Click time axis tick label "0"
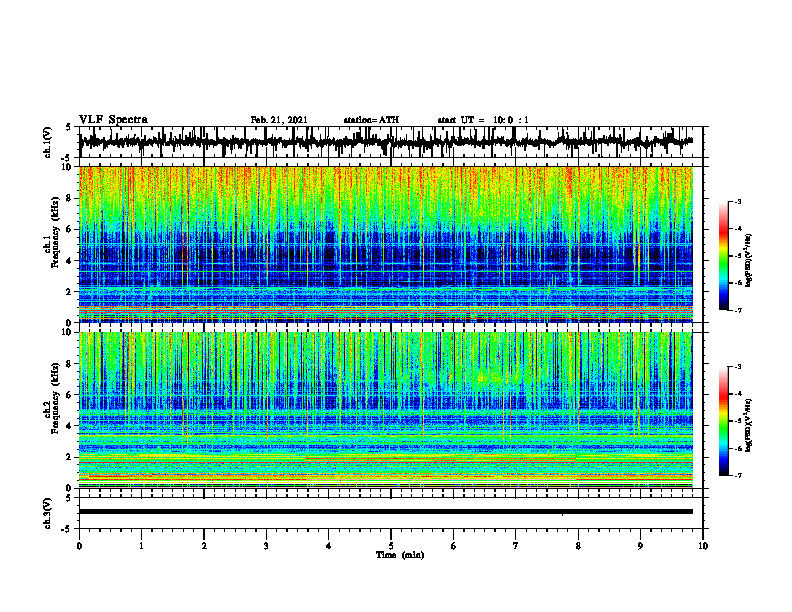The image size is (792, 612). [x=79, y=546]
